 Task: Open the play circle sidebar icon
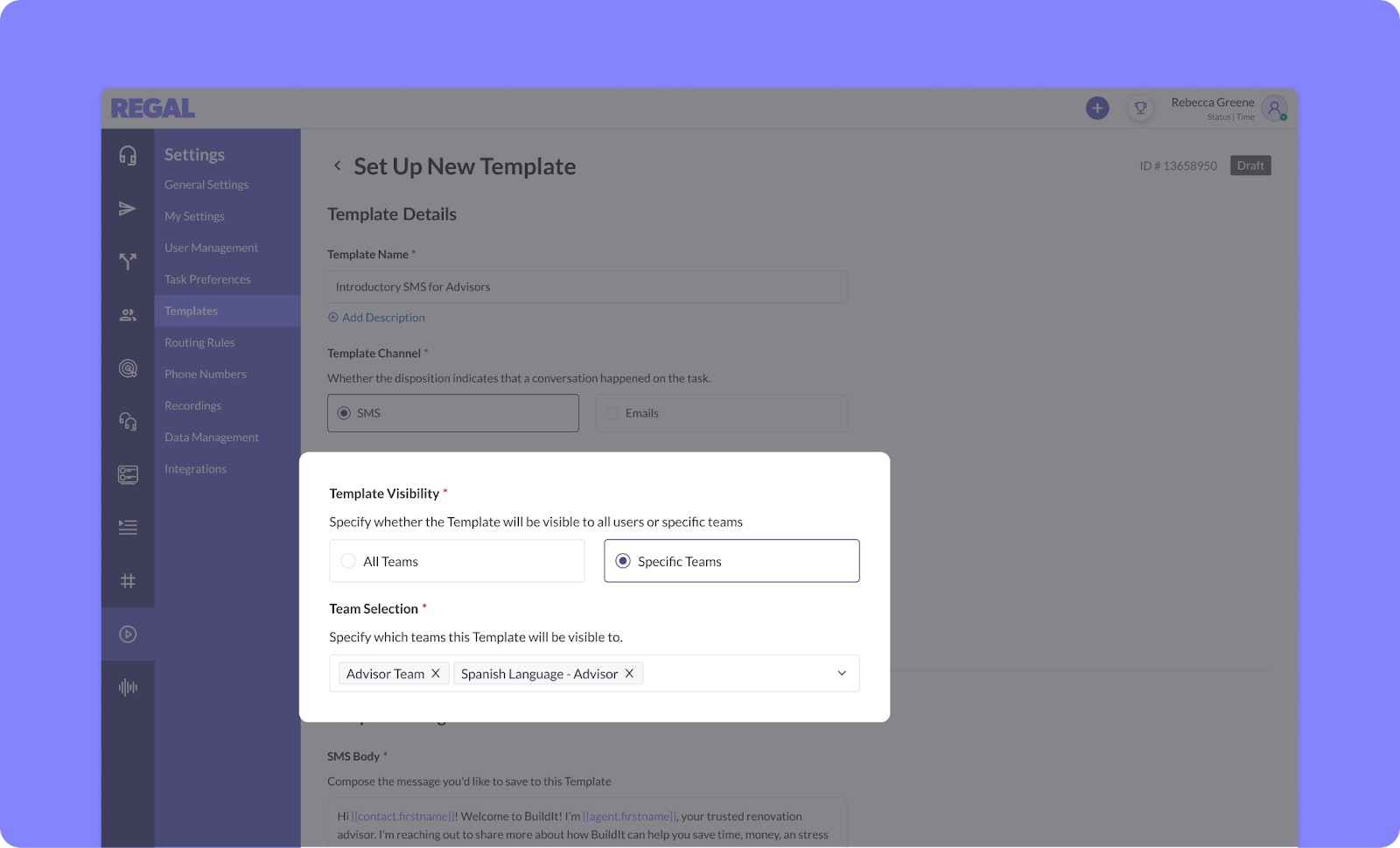[128, 634]
